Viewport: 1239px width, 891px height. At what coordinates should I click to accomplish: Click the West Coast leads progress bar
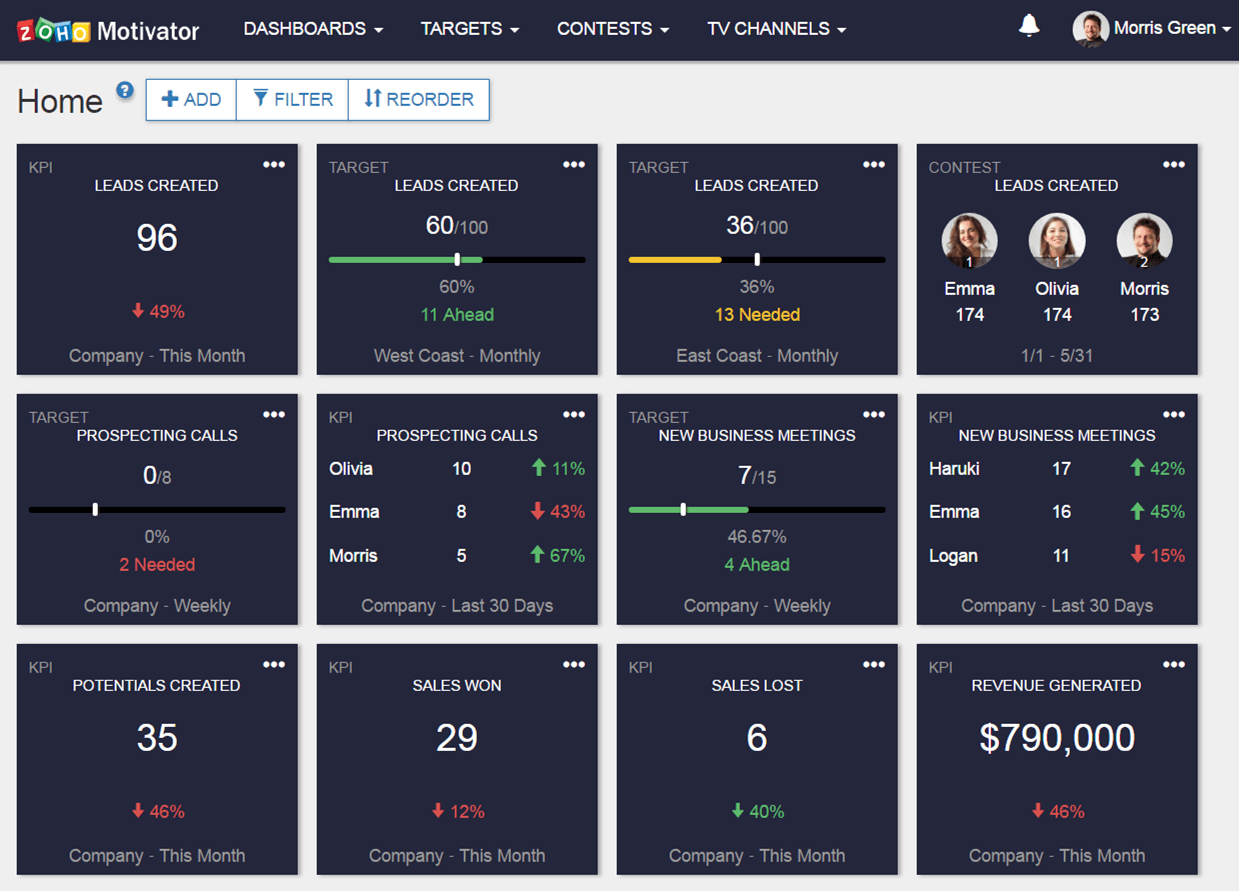point(457,260)
